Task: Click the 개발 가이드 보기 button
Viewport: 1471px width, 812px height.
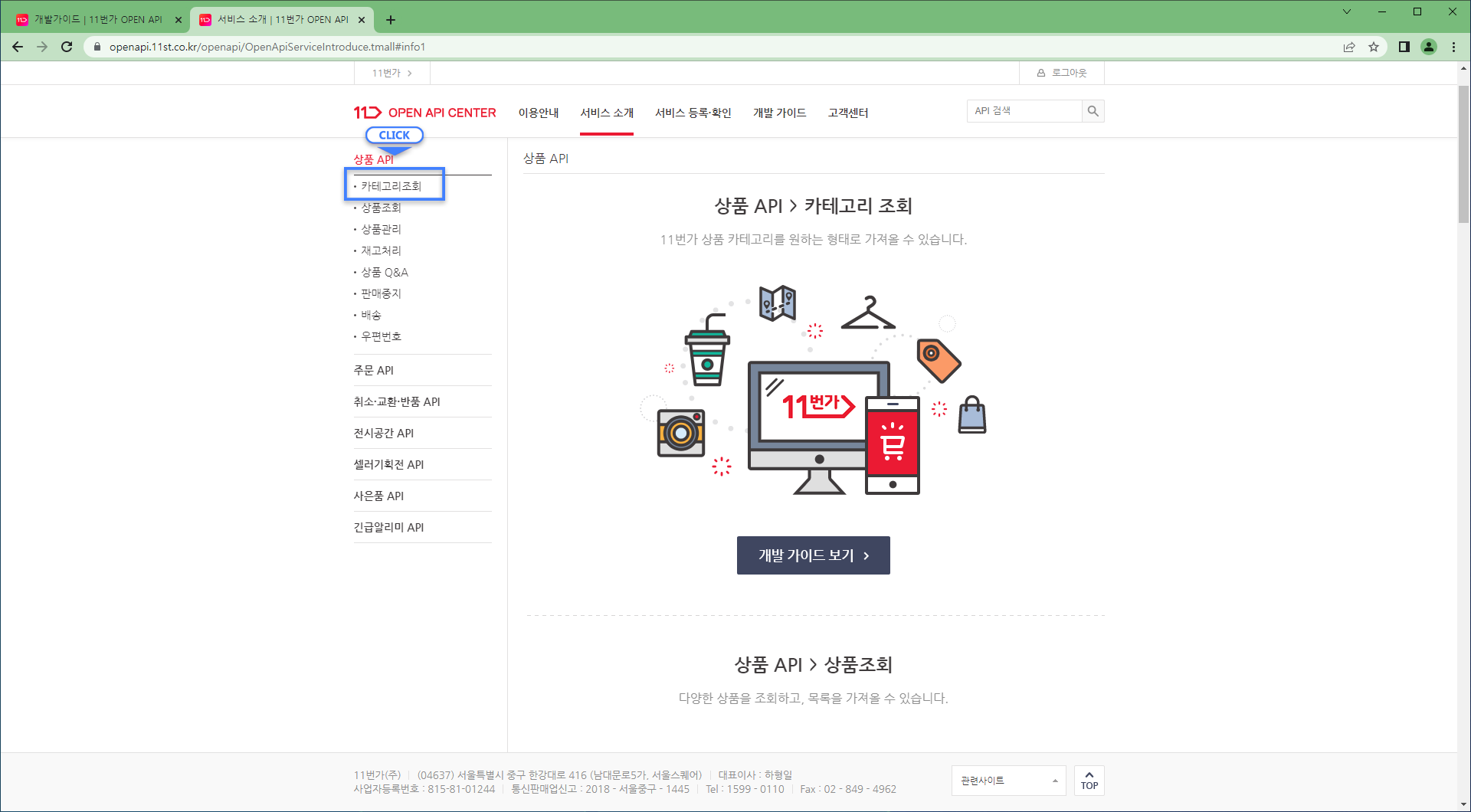Action: pos(814,555)
